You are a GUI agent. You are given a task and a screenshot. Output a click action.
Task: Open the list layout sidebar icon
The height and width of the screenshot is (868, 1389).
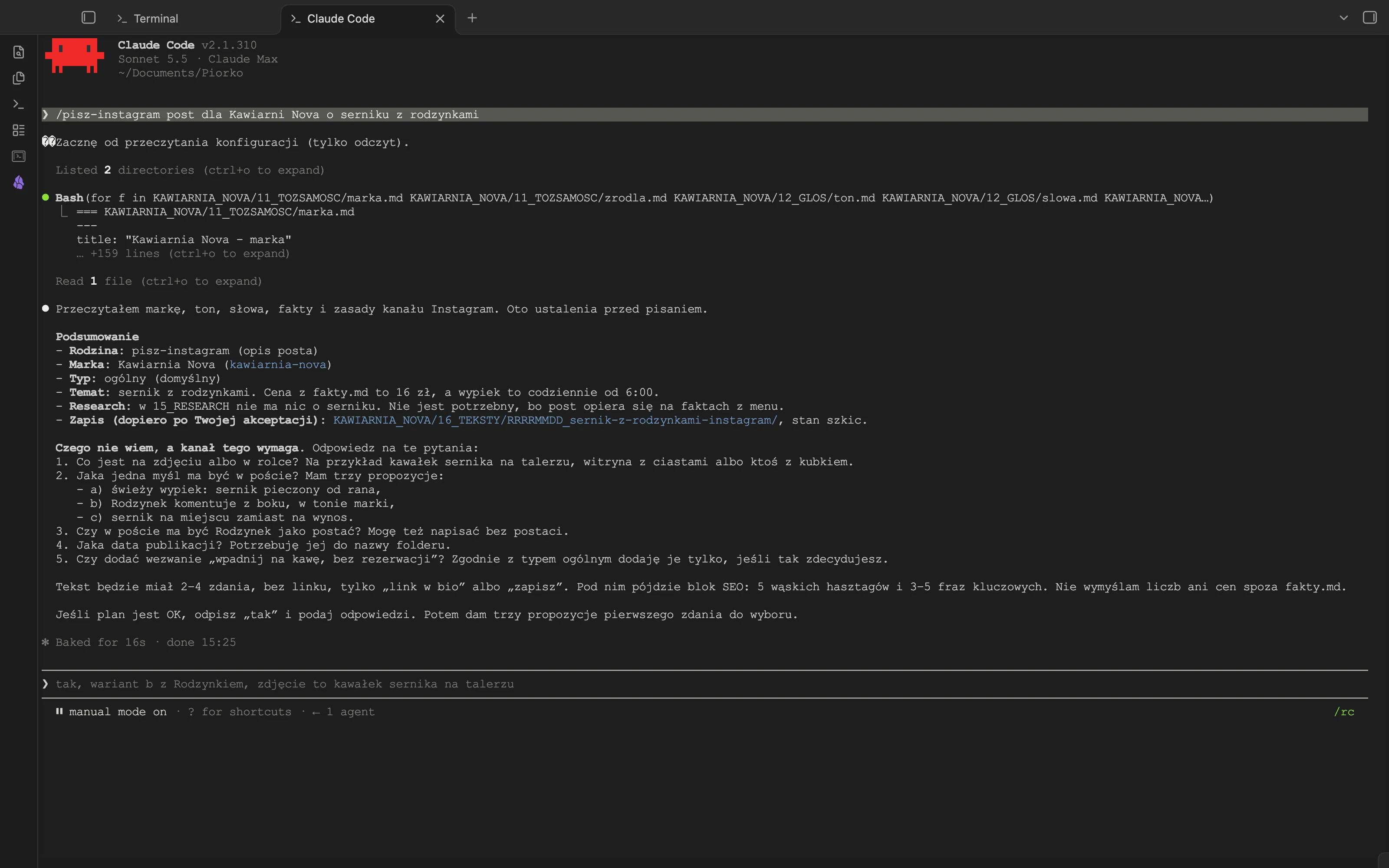coord(18,130)
